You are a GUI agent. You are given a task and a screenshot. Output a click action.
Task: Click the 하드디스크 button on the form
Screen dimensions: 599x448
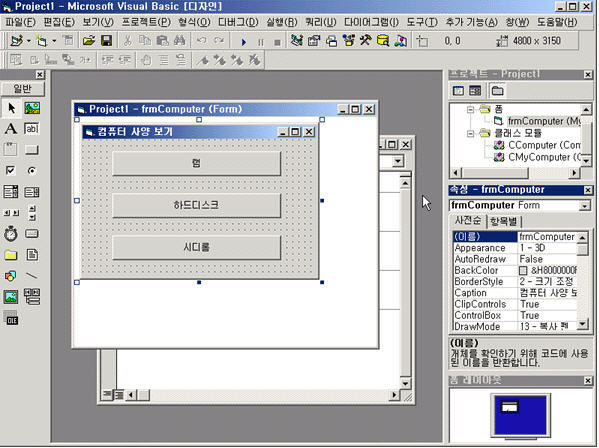(x=196, y=205)
